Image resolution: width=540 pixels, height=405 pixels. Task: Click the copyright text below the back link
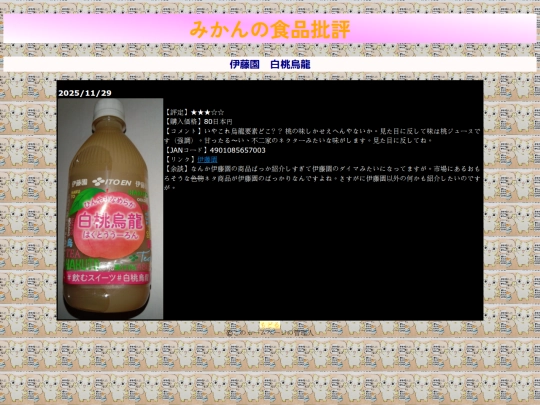point(270,333)
